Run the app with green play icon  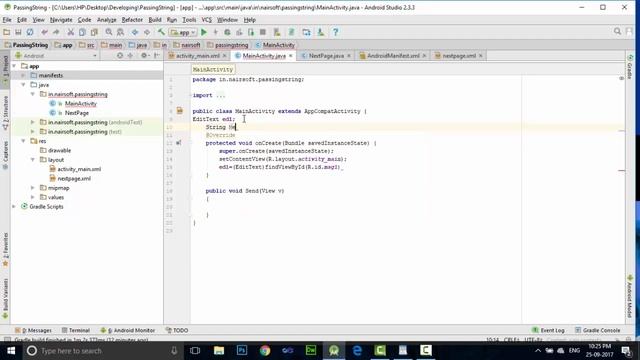click(x=204, y=32)
